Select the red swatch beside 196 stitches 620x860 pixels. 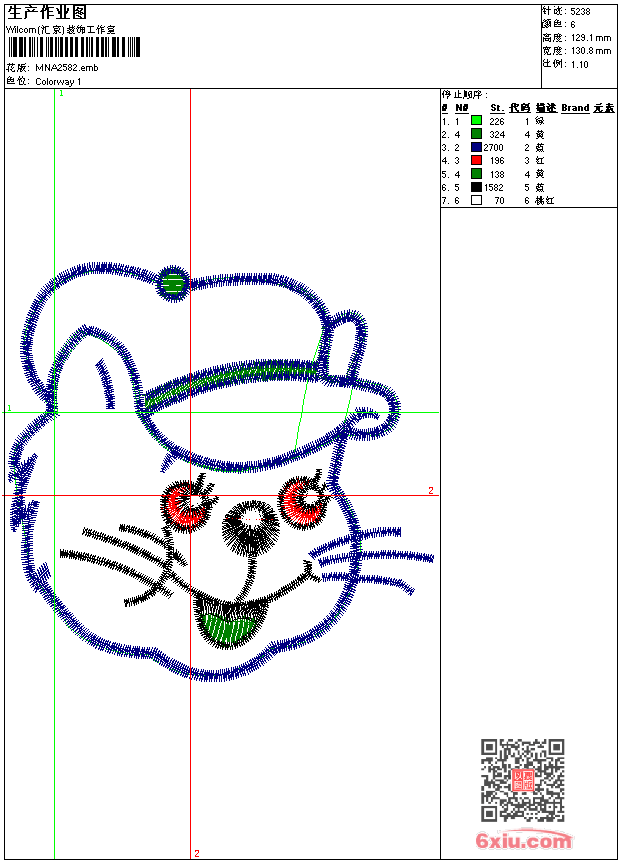476,160
